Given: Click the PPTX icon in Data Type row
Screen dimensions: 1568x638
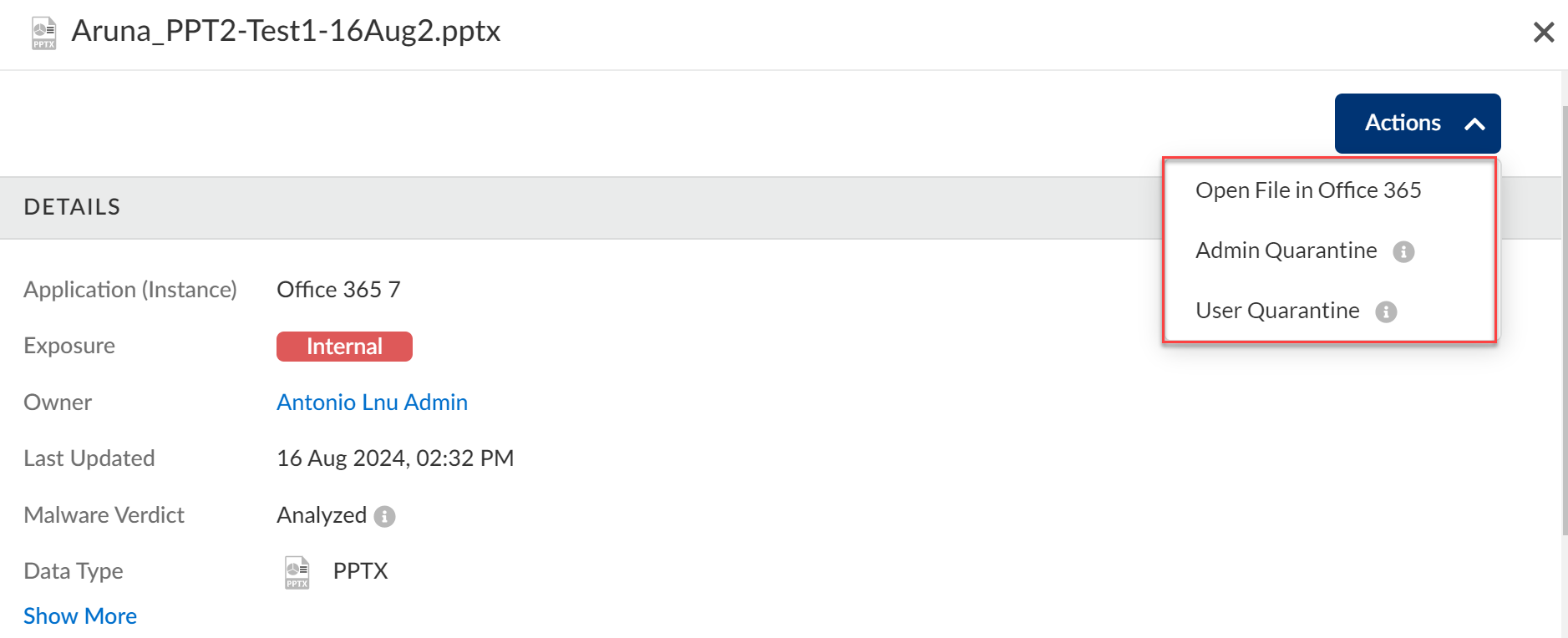Looking at the screenshot, I should 297,572.
